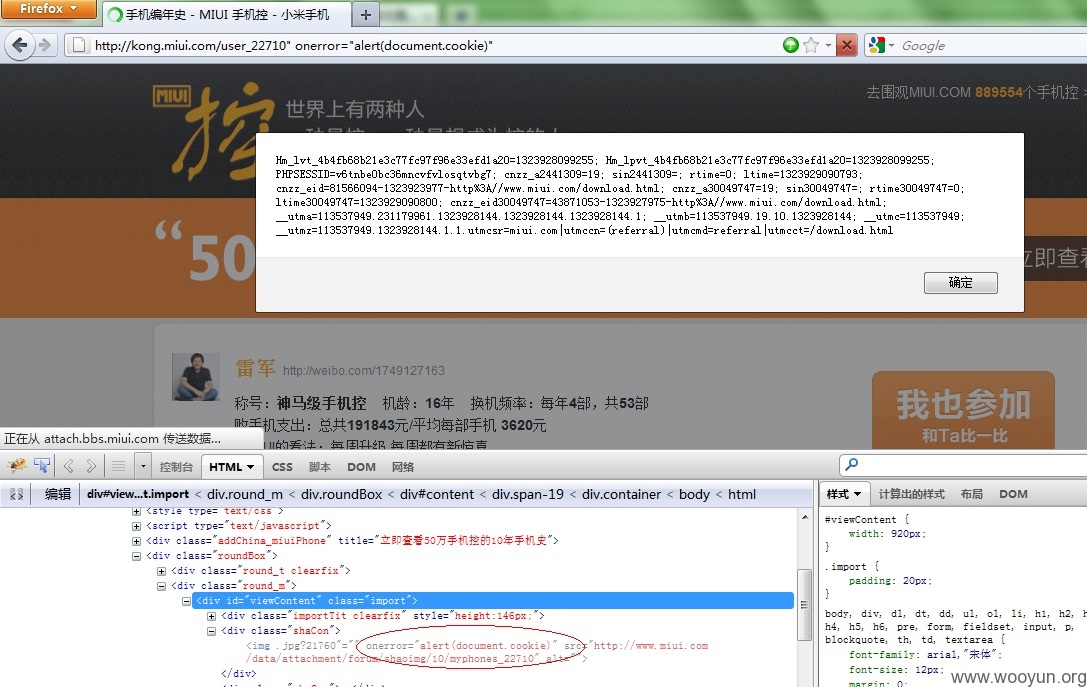Expand the round_t clearfix div node
The width and height of the screenshot is (1087, 687).
pos(162,571)
